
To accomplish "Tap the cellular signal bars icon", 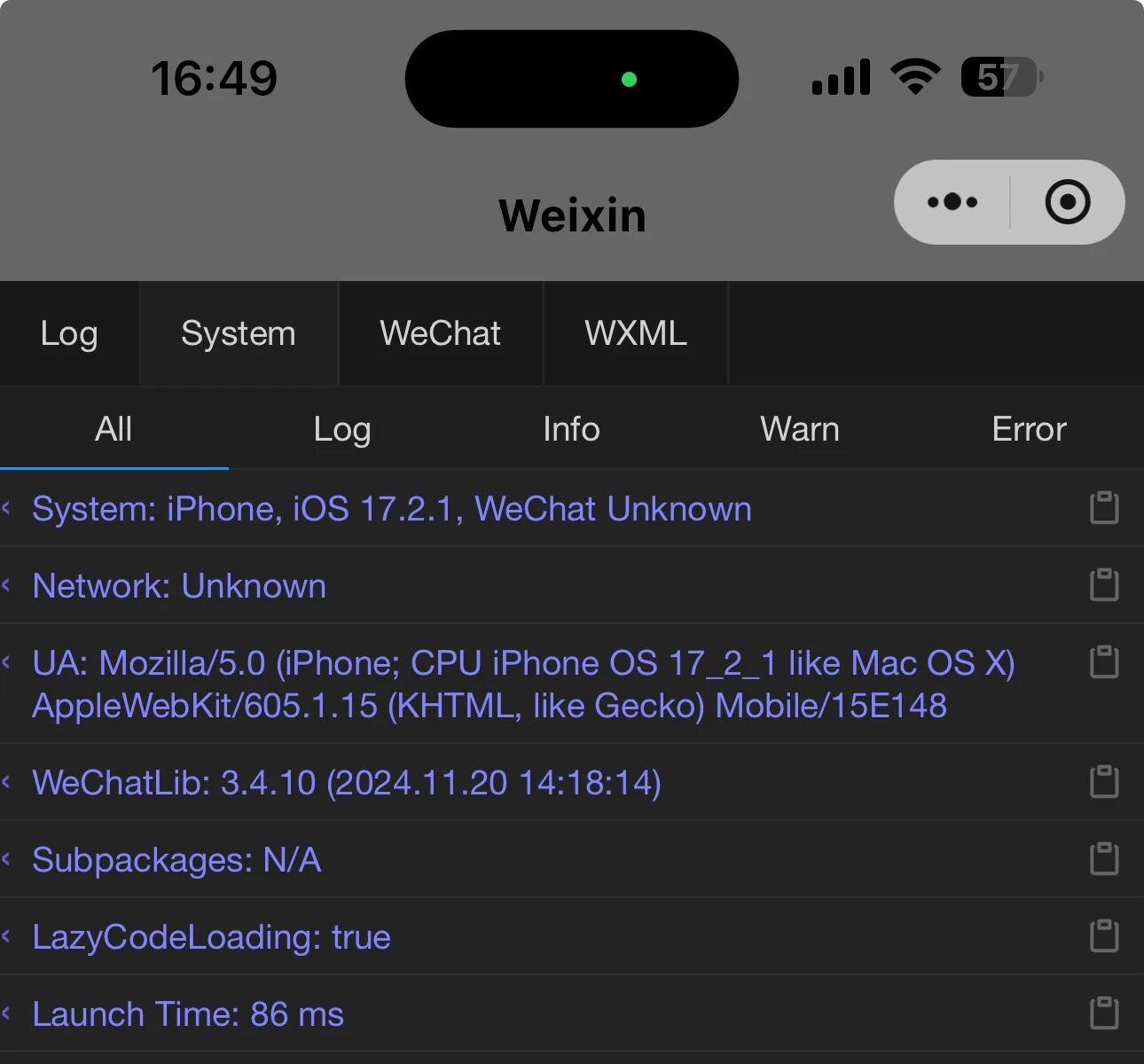I will 841,77.
